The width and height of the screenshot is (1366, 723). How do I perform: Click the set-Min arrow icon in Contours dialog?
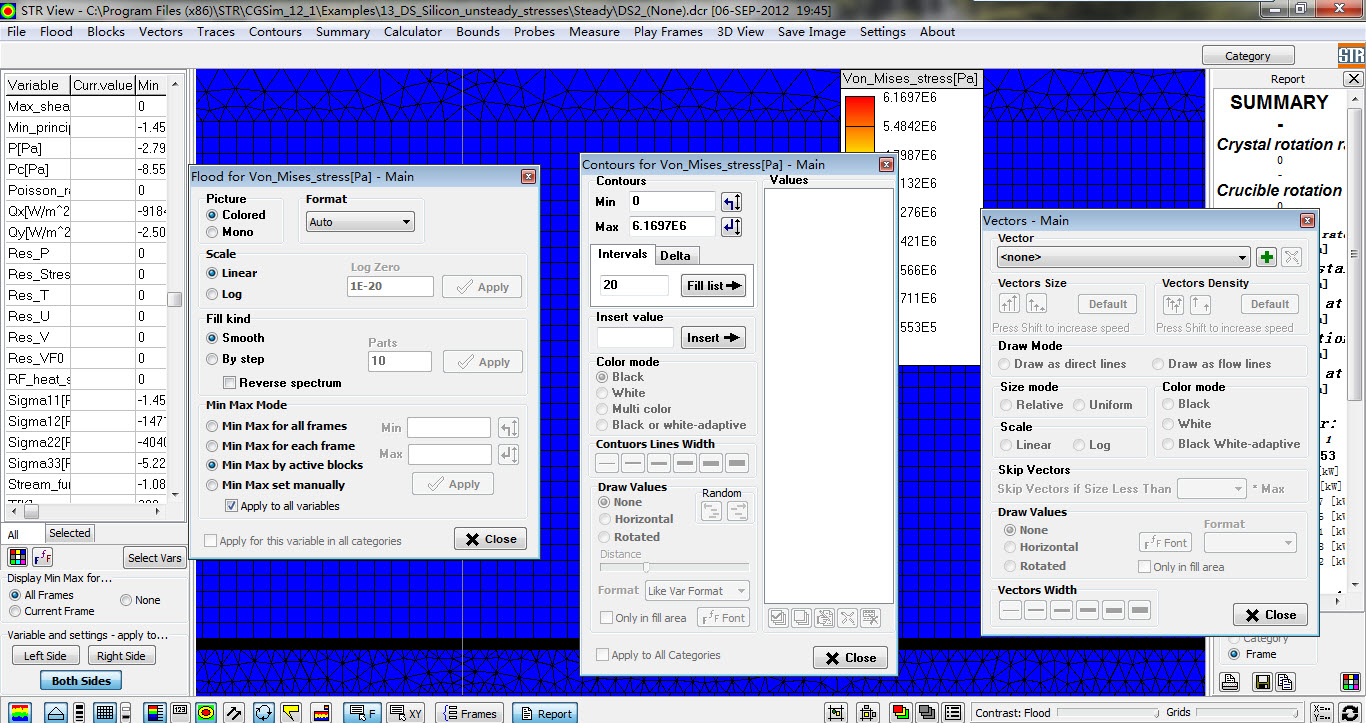coord(732,202)
